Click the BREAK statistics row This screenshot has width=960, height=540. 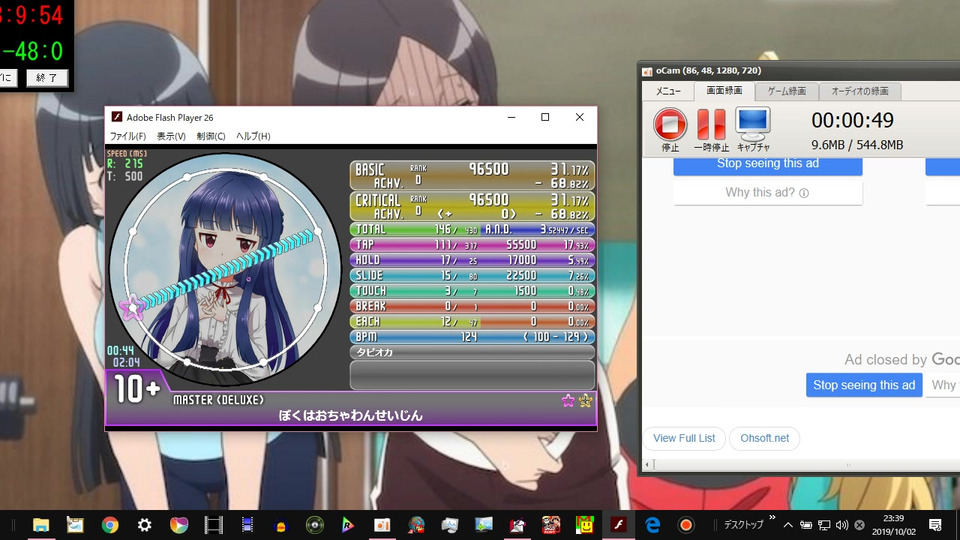tap(472, 306)
